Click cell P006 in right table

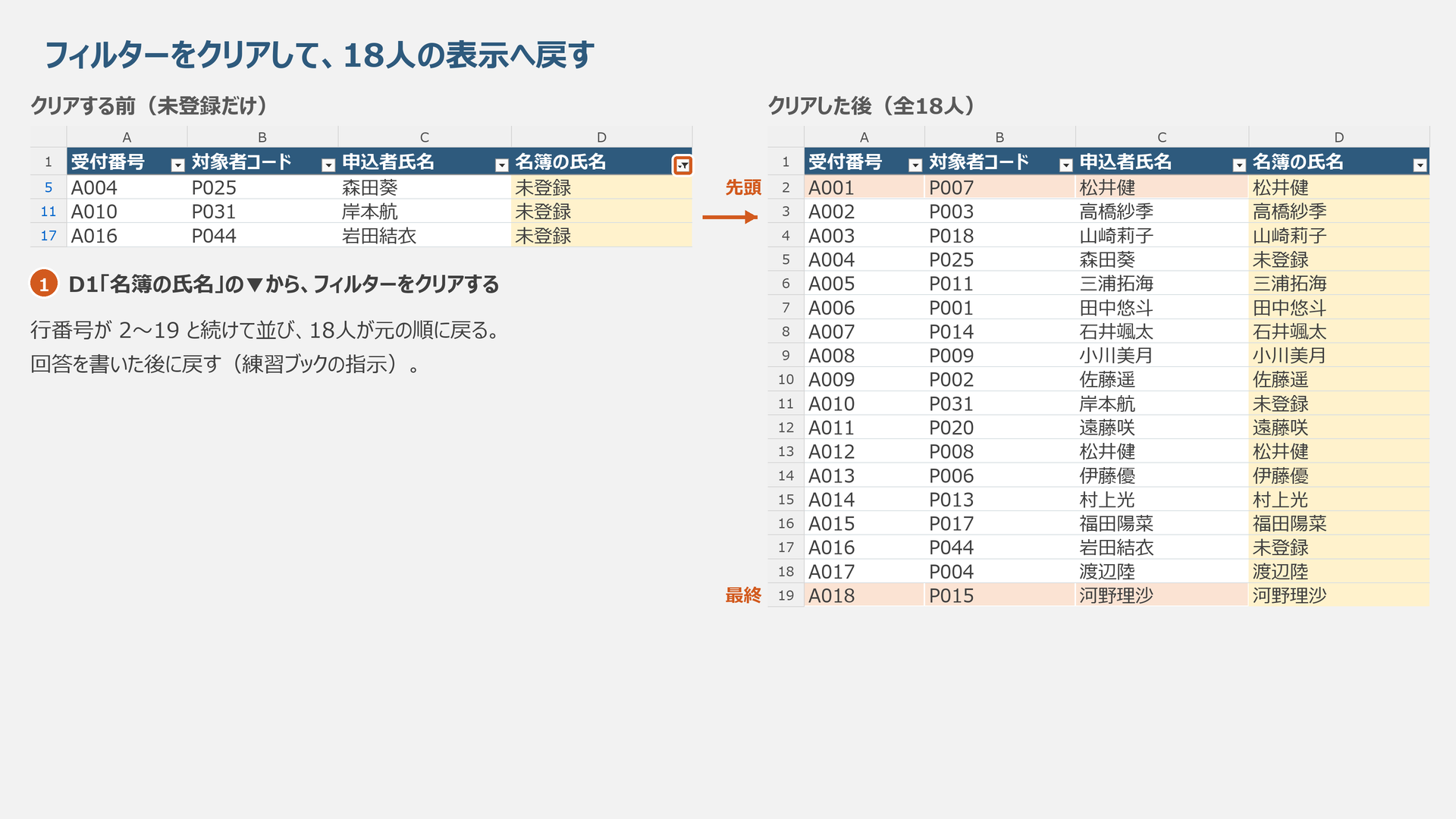[x=999, y=475]
